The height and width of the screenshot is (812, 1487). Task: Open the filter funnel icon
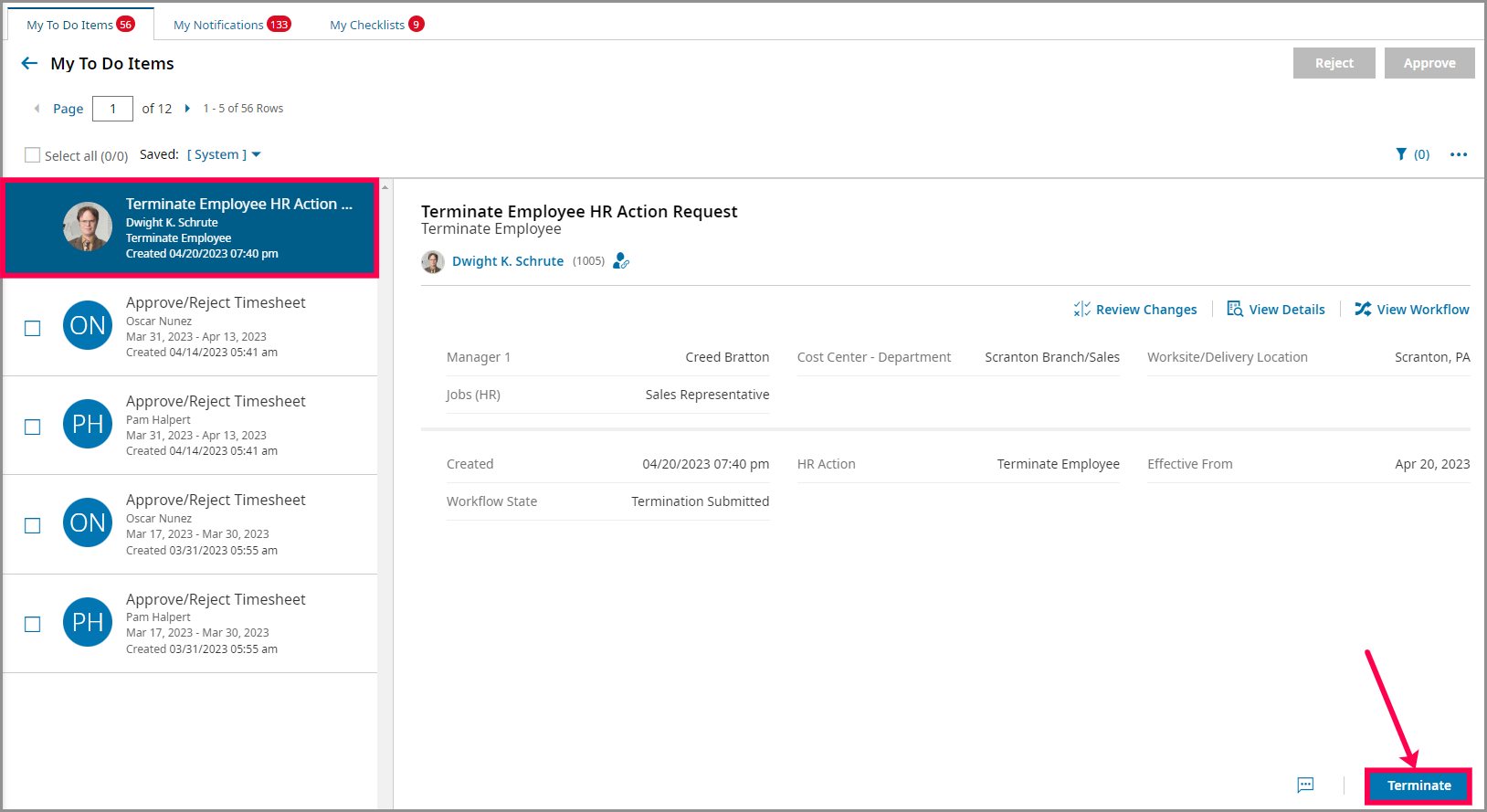[1401, 154]
